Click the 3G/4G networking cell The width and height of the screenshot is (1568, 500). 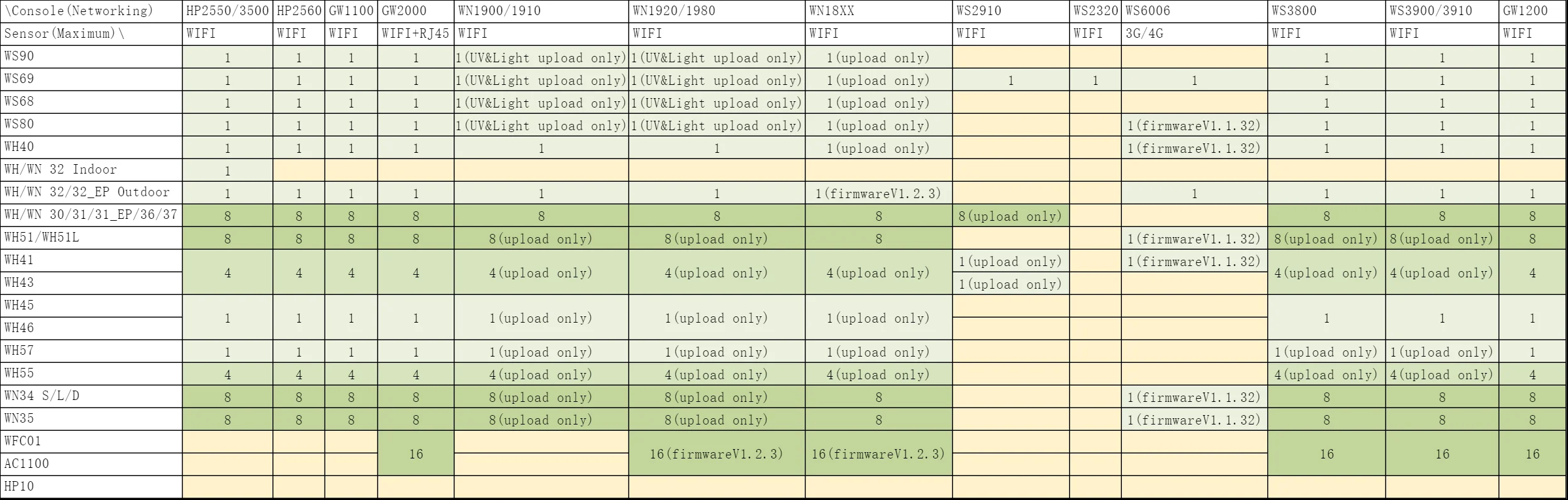click(1194, 34)
